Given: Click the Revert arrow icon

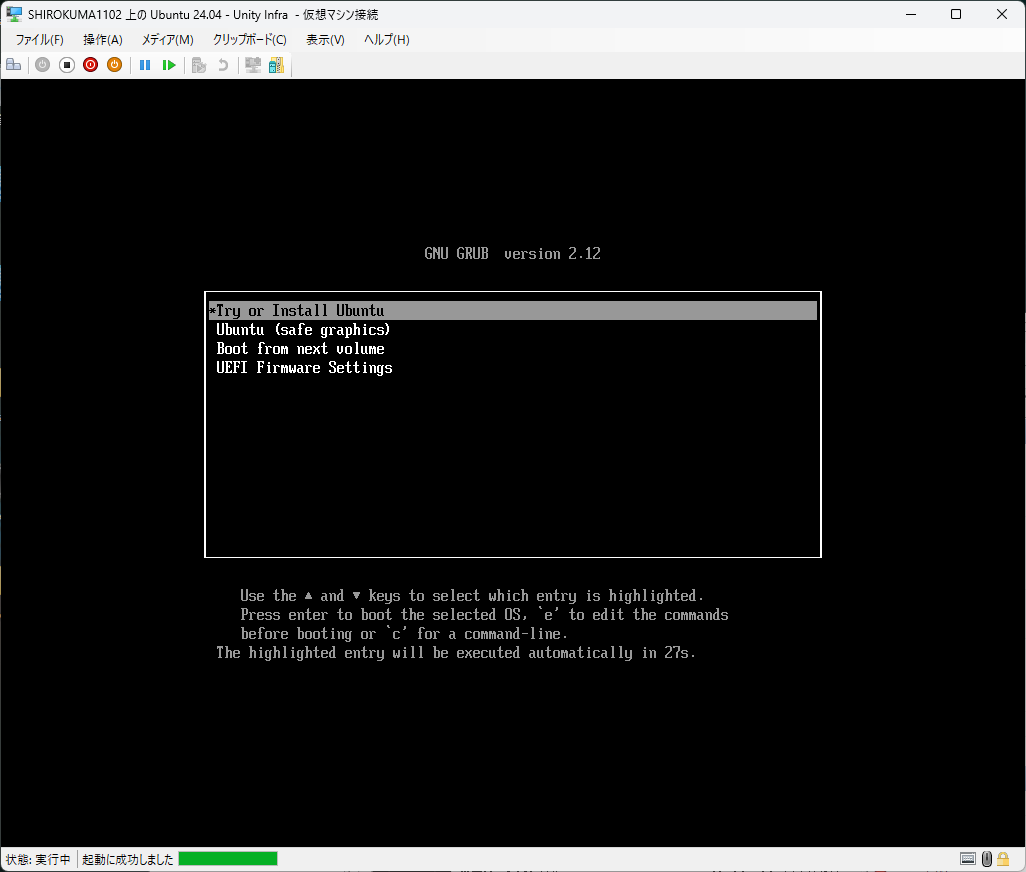Looking at the screenshot, I should pyautogui.click(x=223, y=65).
